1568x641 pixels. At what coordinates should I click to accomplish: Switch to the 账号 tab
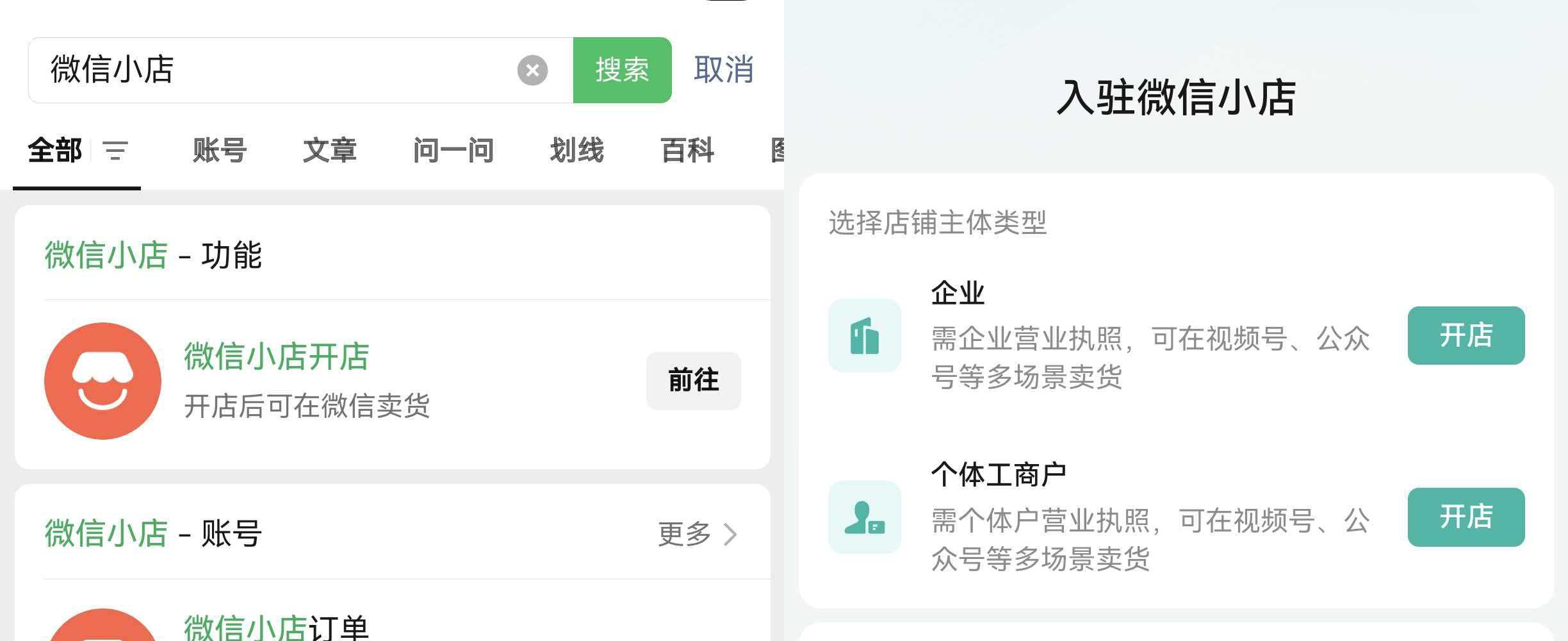pyautogui.click(x=220, y=151)
